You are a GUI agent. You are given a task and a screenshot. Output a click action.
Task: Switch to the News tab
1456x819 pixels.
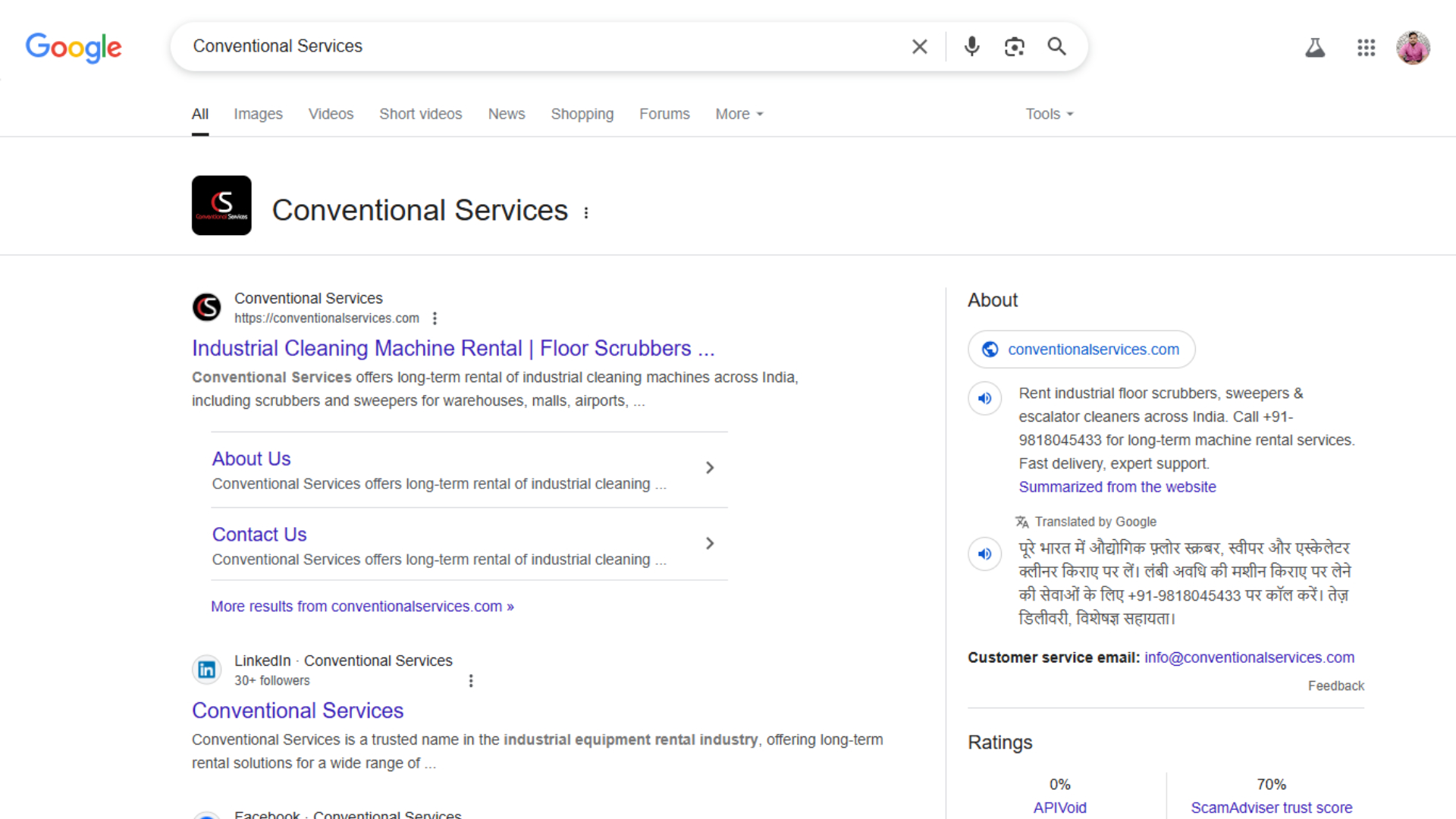tap(506, 114)
